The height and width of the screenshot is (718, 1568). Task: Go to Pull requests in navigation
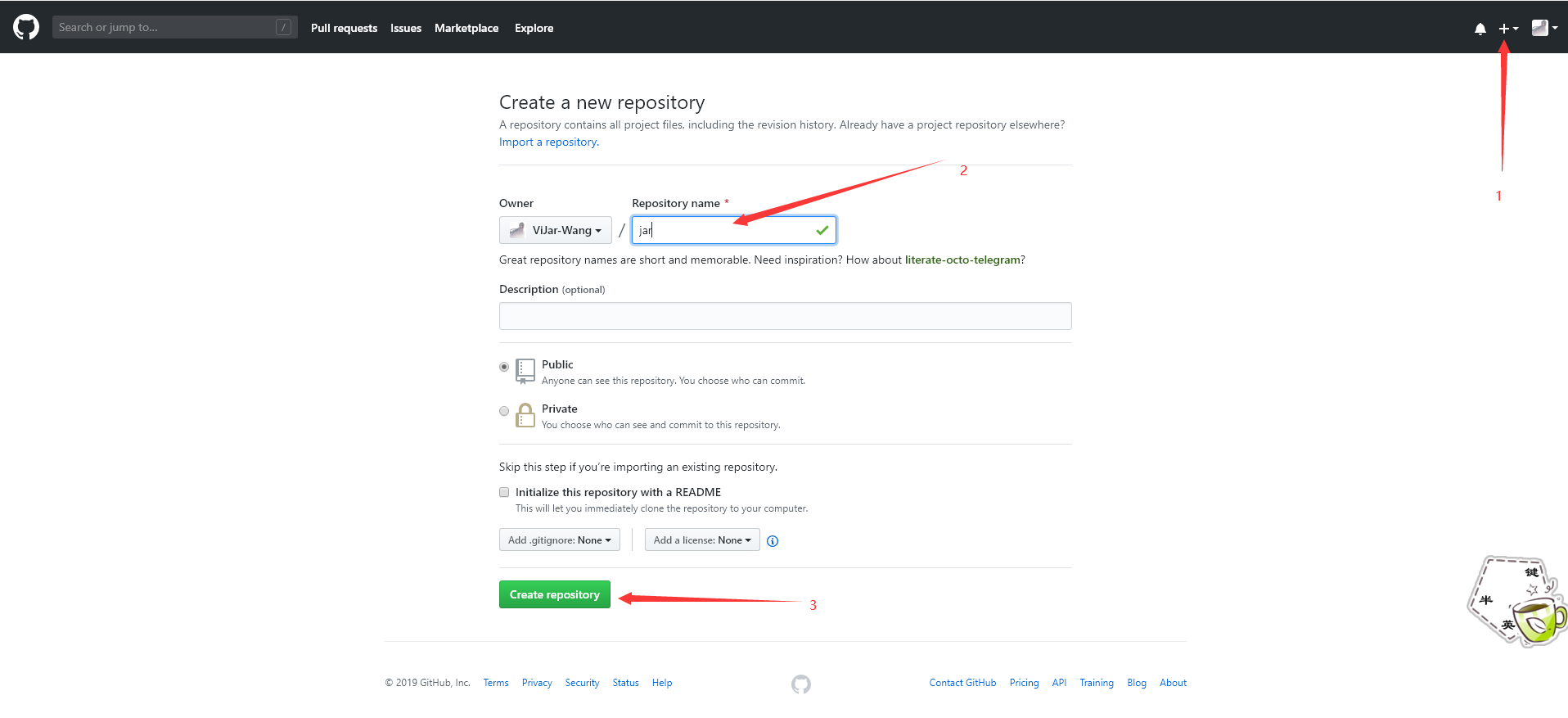pyautogui.click(x=344, y=28)
